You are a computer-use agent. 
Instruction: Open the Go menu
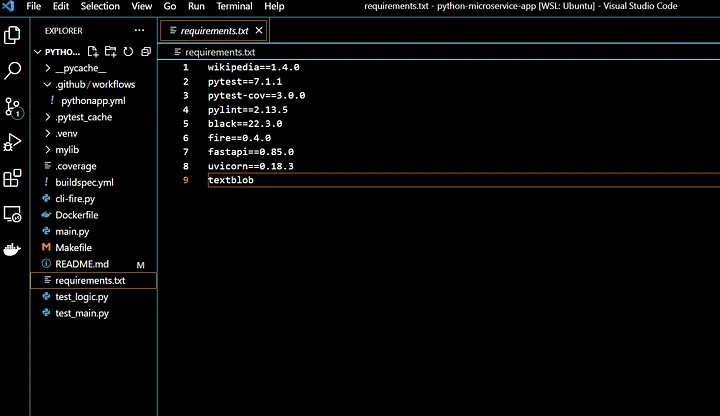(170, 6)
